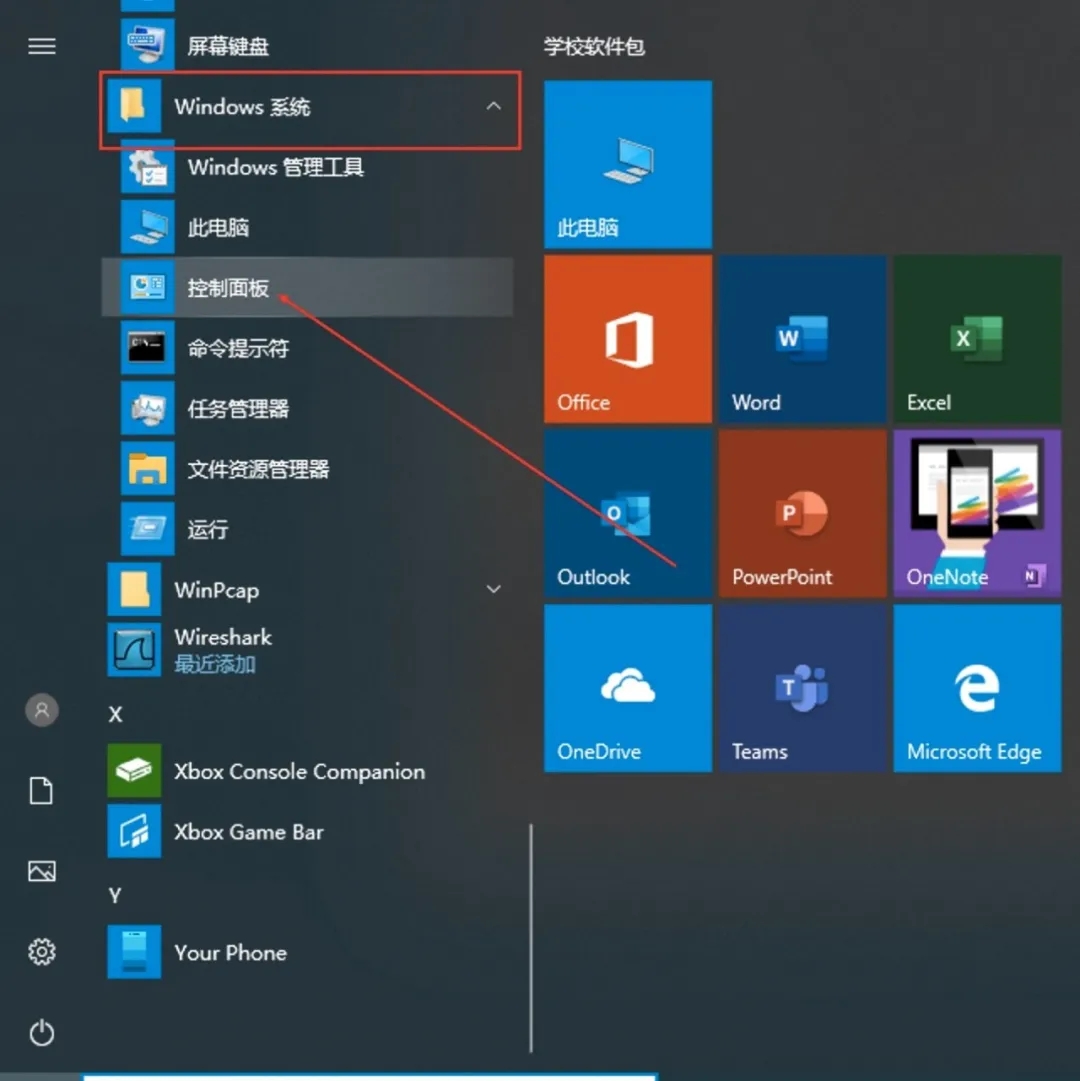Open Settings via the gear icon
Image resolution: width=1080 pixels, height=1081 pixels.
(42, 951)
